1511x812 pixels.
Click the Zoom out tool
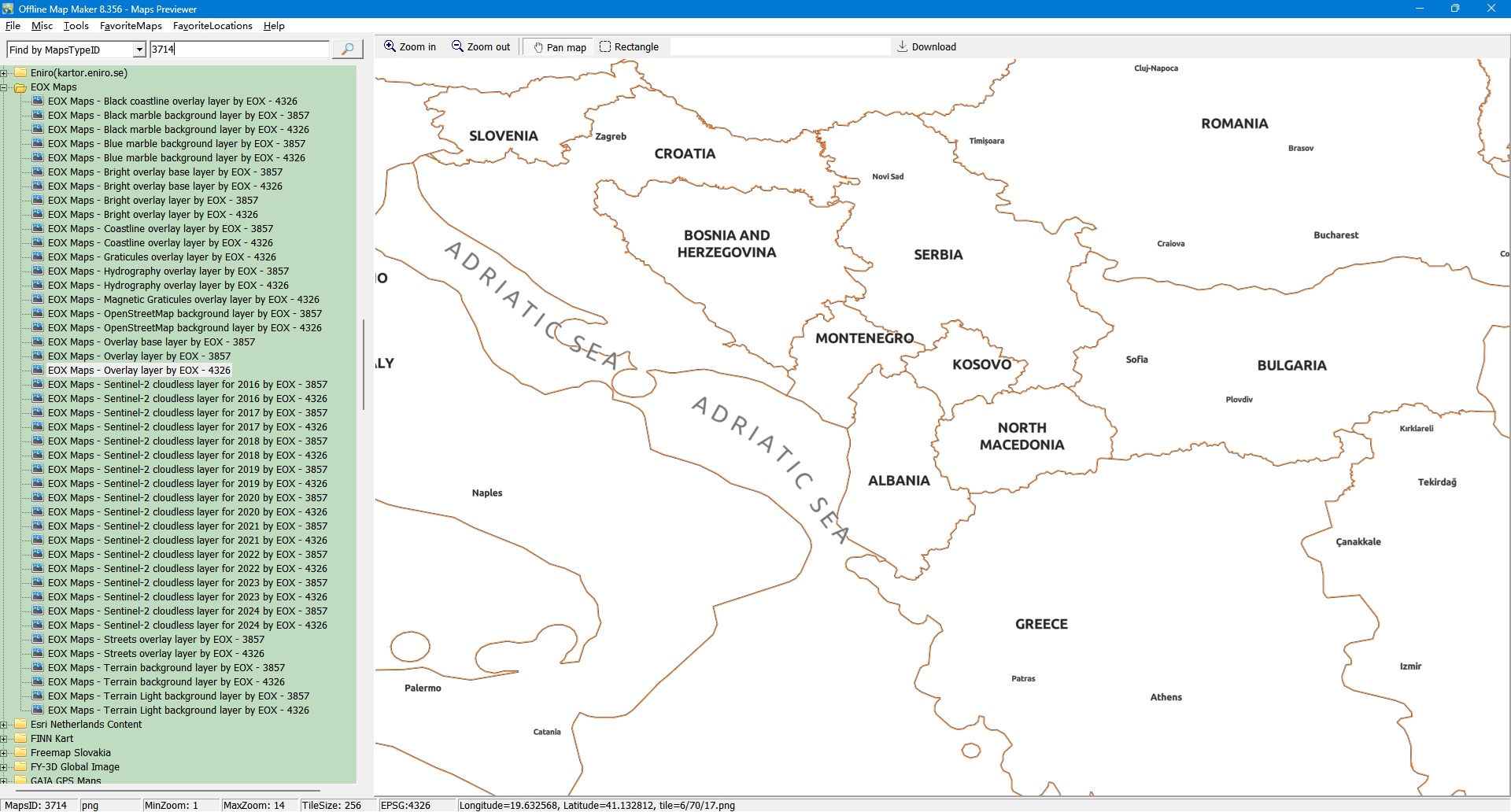coord(480,47)
